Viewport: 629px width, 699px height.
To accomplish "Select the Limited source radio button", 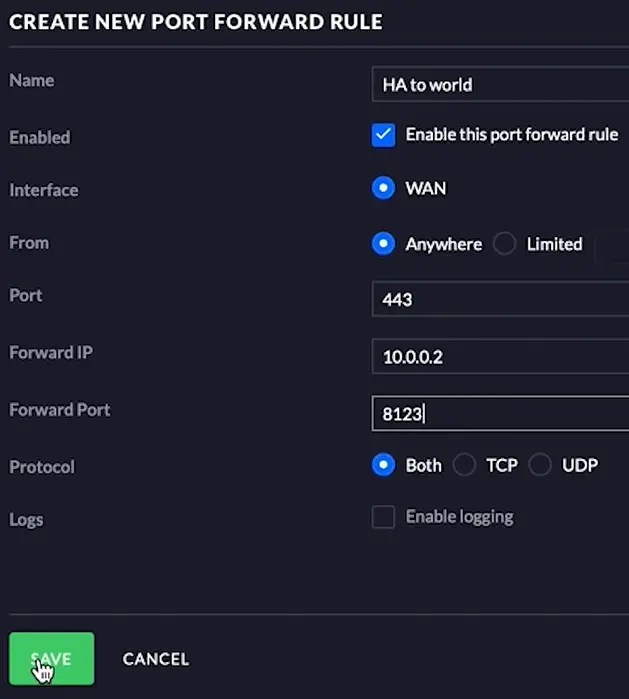I will [505, 244].
